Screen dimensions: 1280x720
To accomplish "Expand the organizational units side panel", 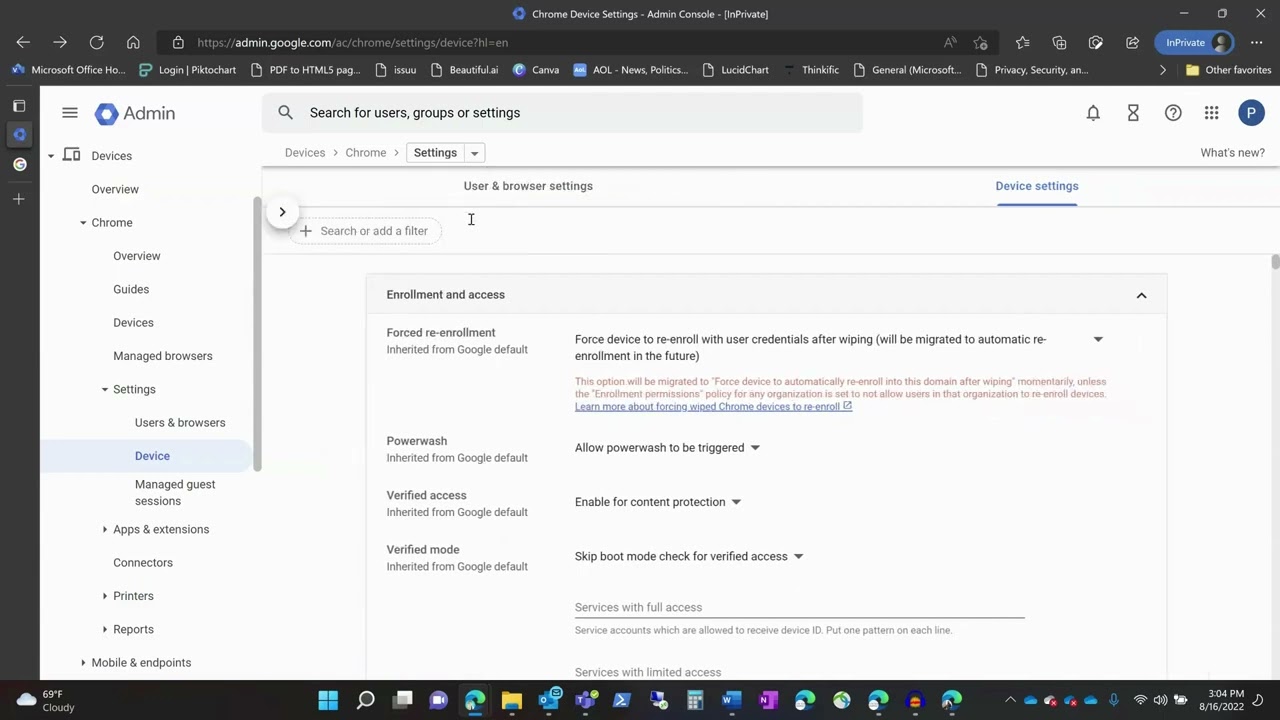I will [282, 212].
